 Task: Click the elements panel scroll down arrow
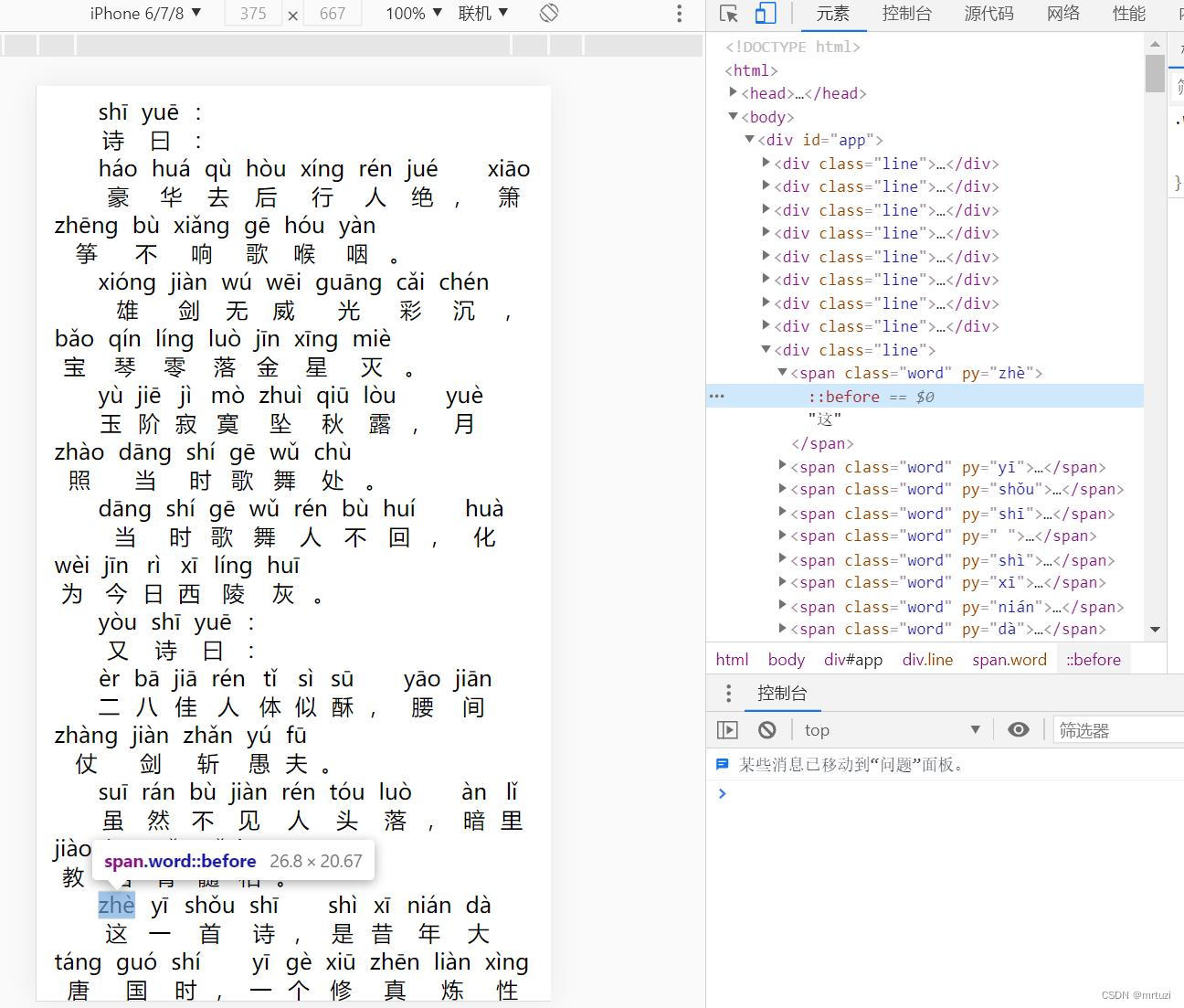pos(1155,629)
